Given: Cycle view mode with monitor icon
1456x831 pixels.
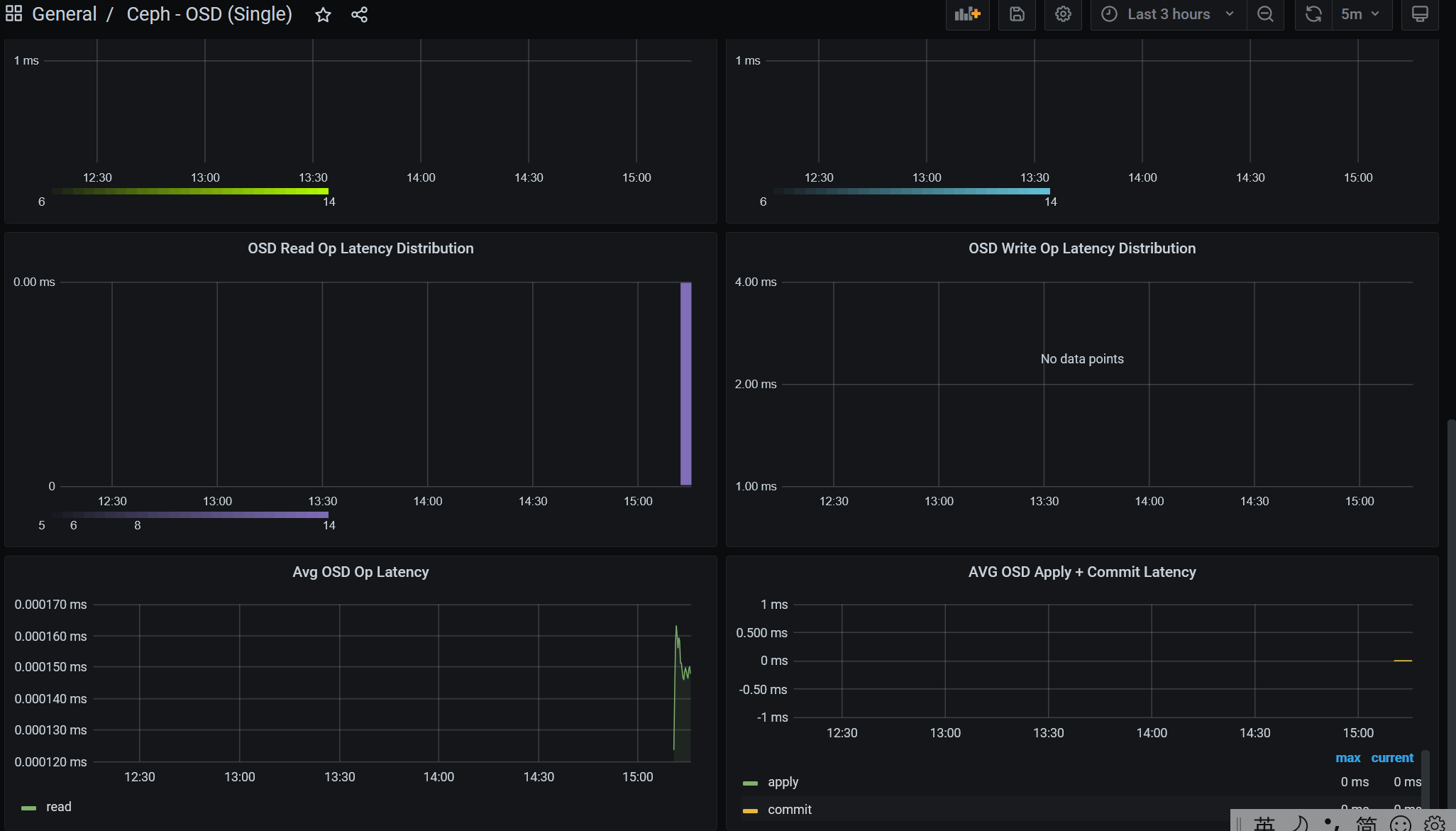Looking at the screenshot, I should coord(1420,14).
